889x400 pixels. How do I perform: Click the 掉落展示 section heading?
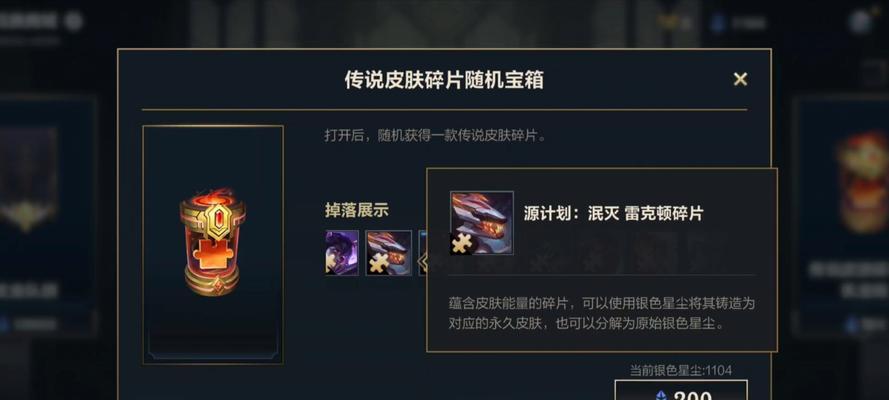(357, 210)
